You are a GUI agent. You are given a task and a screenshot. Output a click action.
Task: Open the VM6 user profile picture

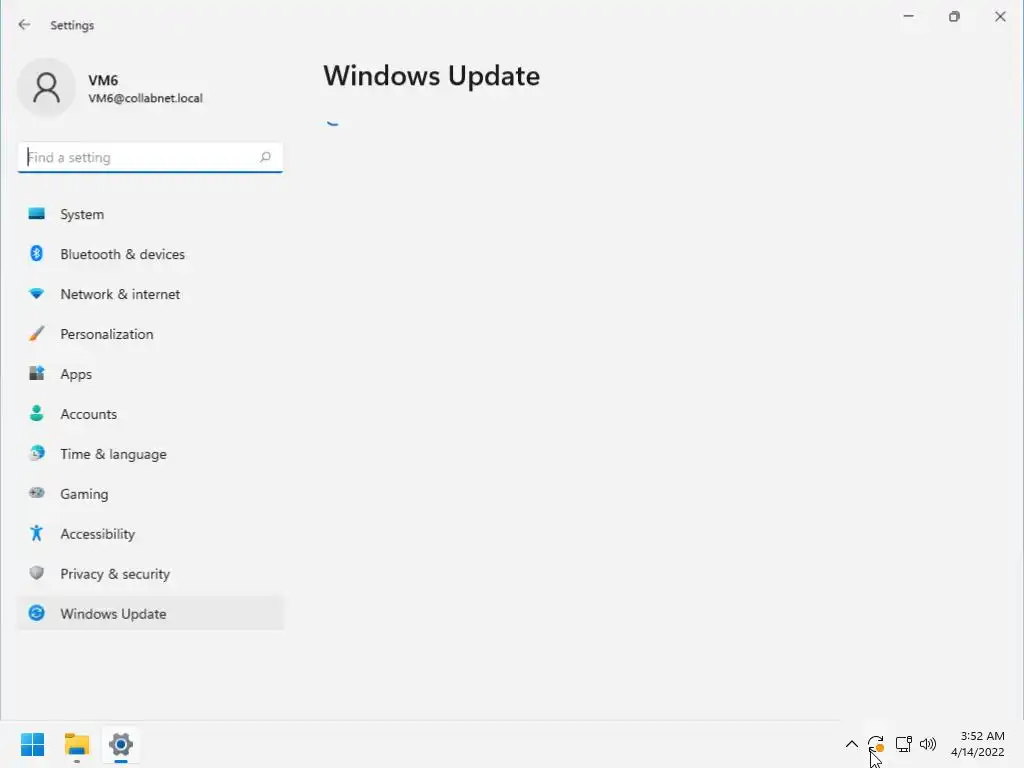(x=46, y=88)
